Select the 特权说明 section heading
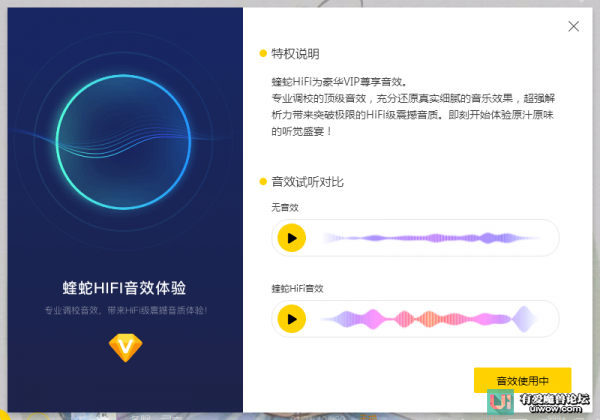Screen dimensions: 600x420 point(296,53)
